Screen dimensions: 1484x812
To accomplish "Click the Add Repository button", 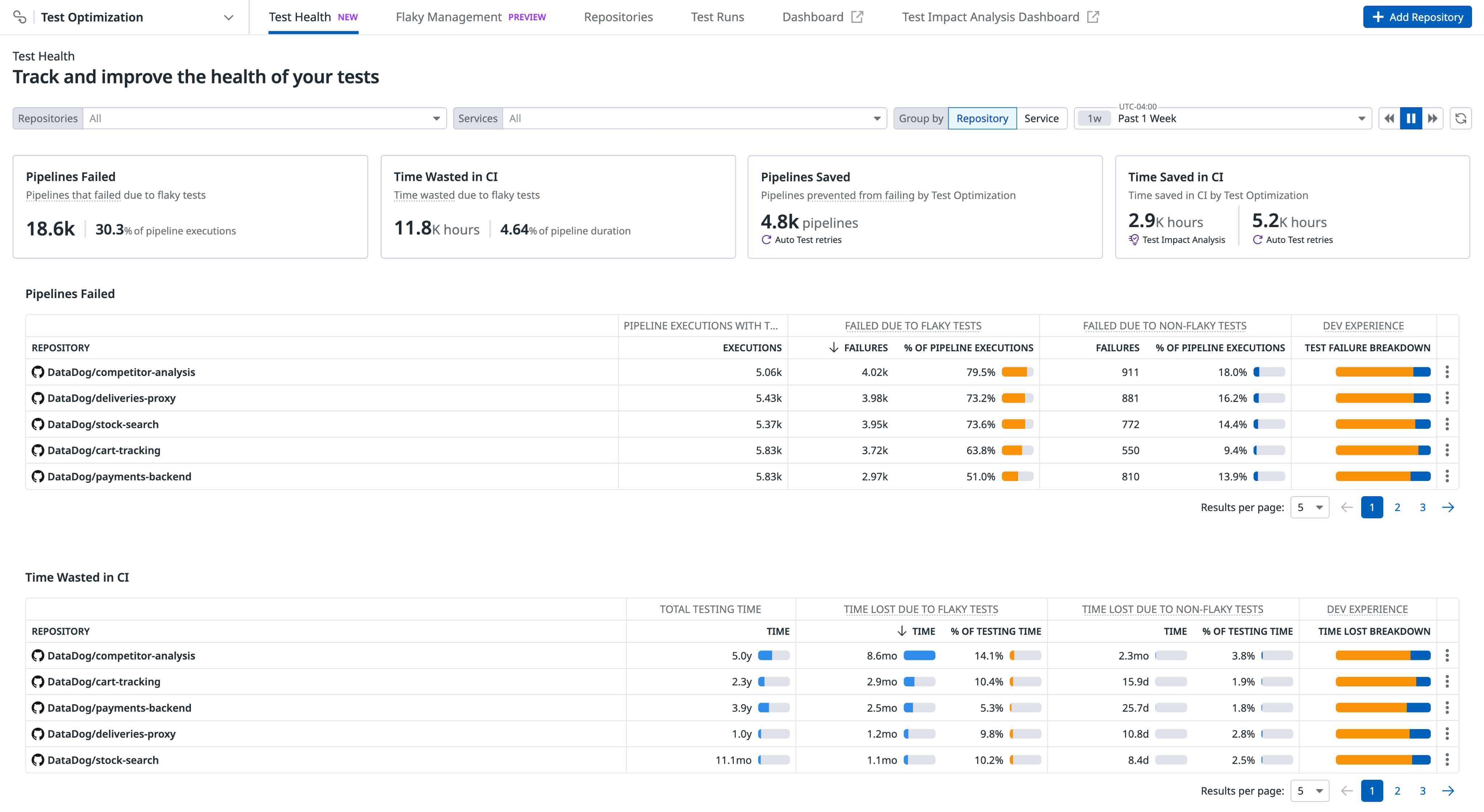I will [1417, 17].
